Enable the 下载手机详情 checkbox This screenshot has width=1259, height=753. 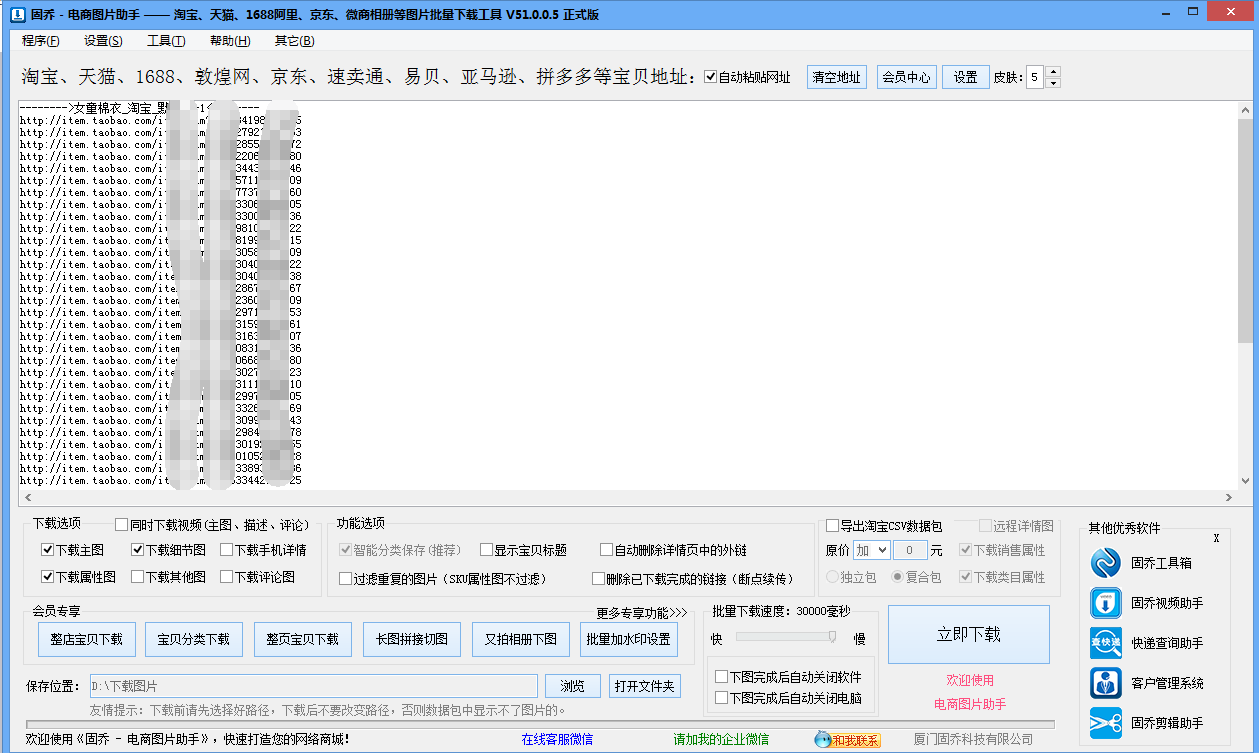[227, 550]
